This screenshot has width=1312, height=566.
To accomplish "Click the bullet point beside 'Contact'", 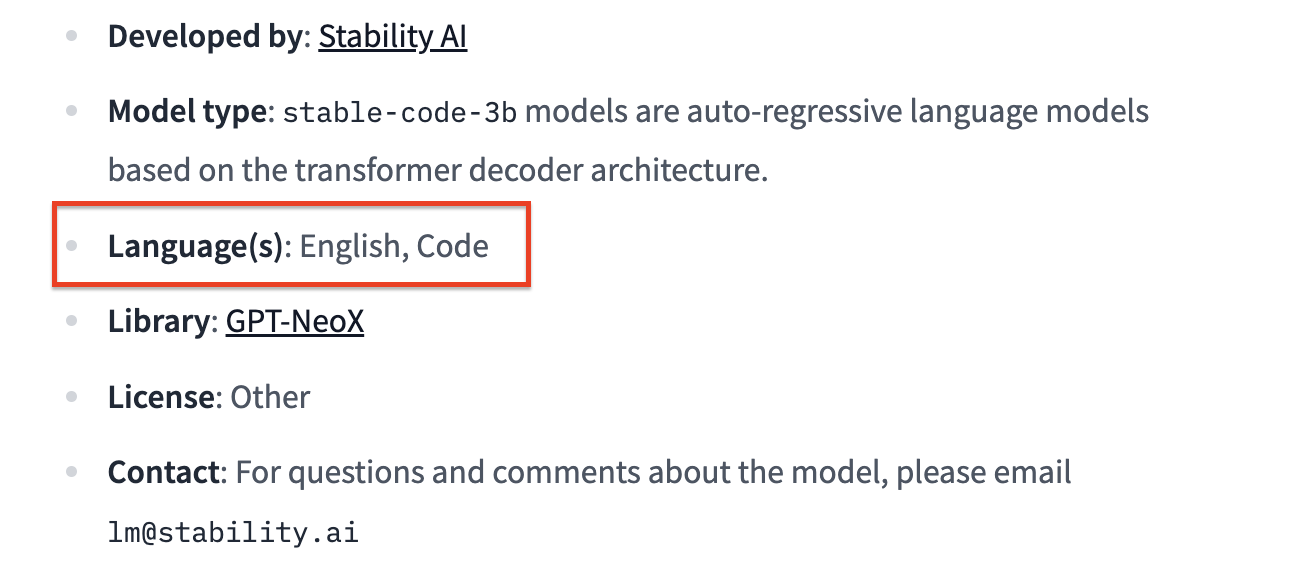I will (71, 472).
